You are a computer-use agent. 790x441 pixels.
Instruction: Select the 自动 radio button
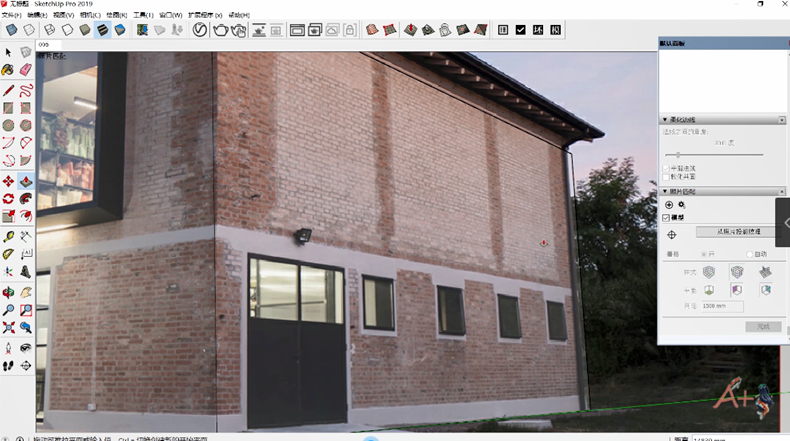750,254
